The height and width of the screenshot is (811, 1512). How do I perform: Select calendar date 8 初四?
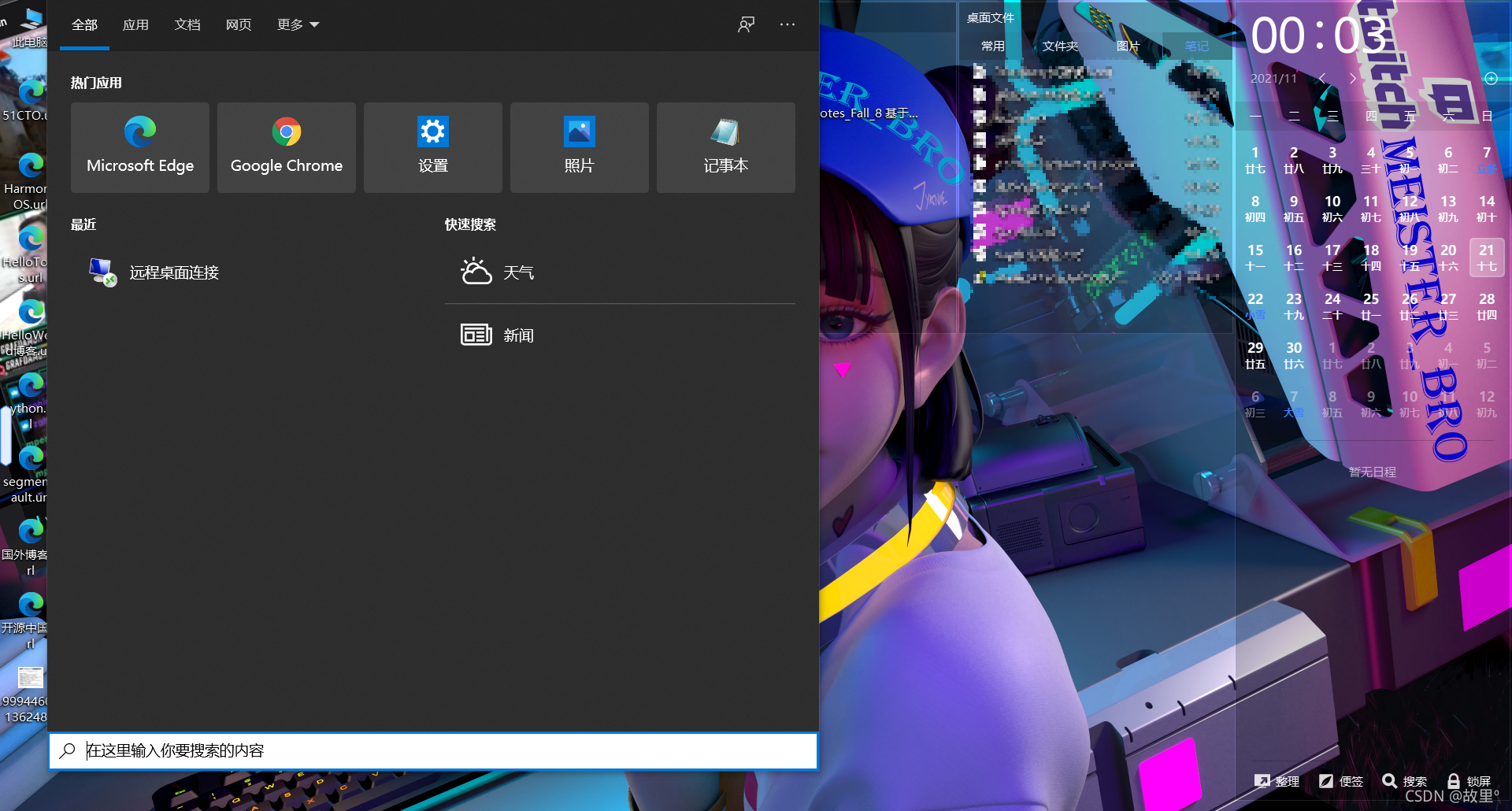1255,209
